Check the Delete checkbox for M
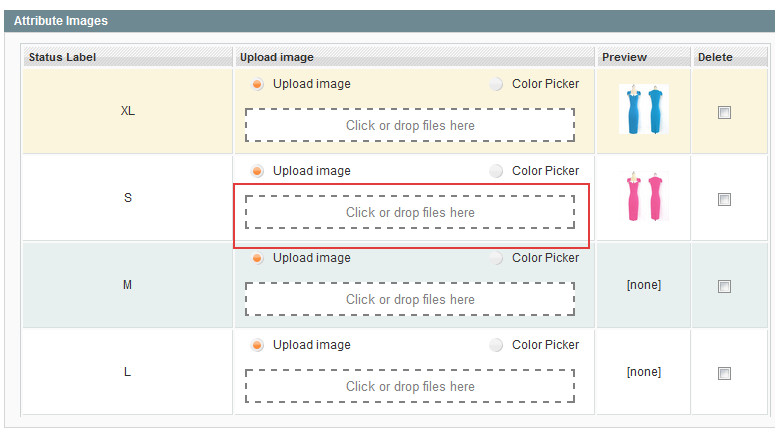 coord(724,286)
